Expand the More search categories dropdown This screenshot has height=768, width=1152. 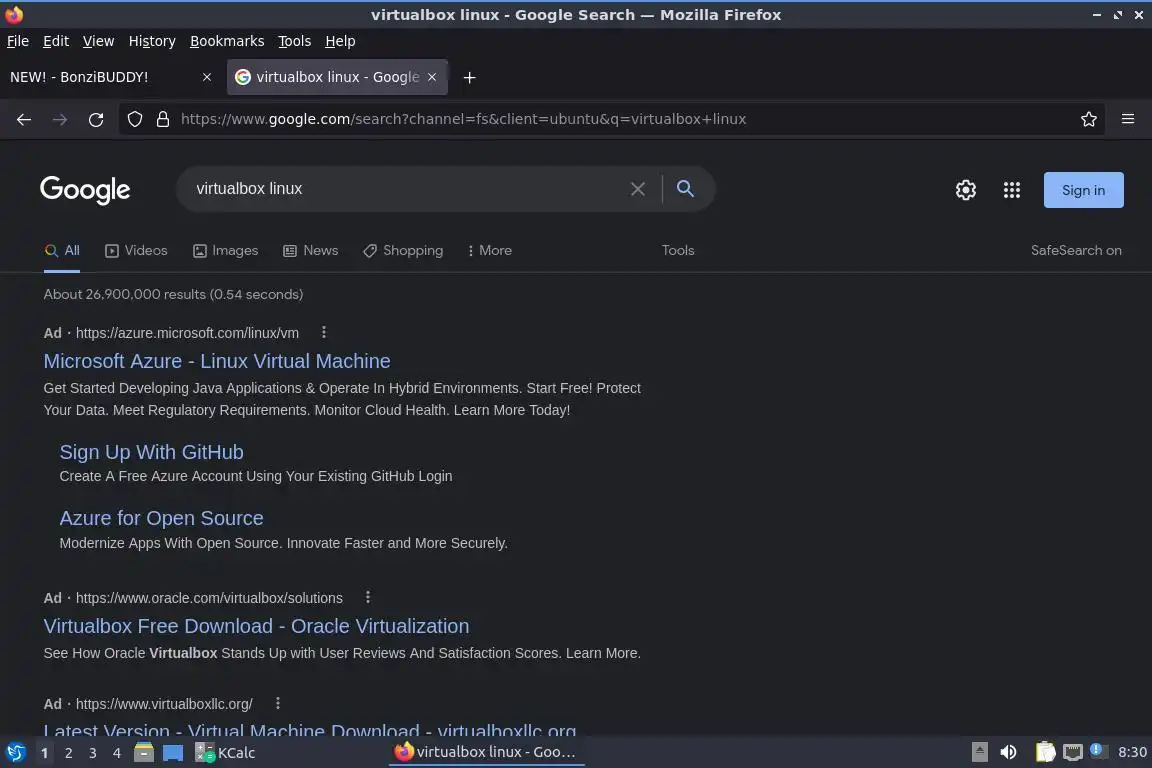click(489, 251)
